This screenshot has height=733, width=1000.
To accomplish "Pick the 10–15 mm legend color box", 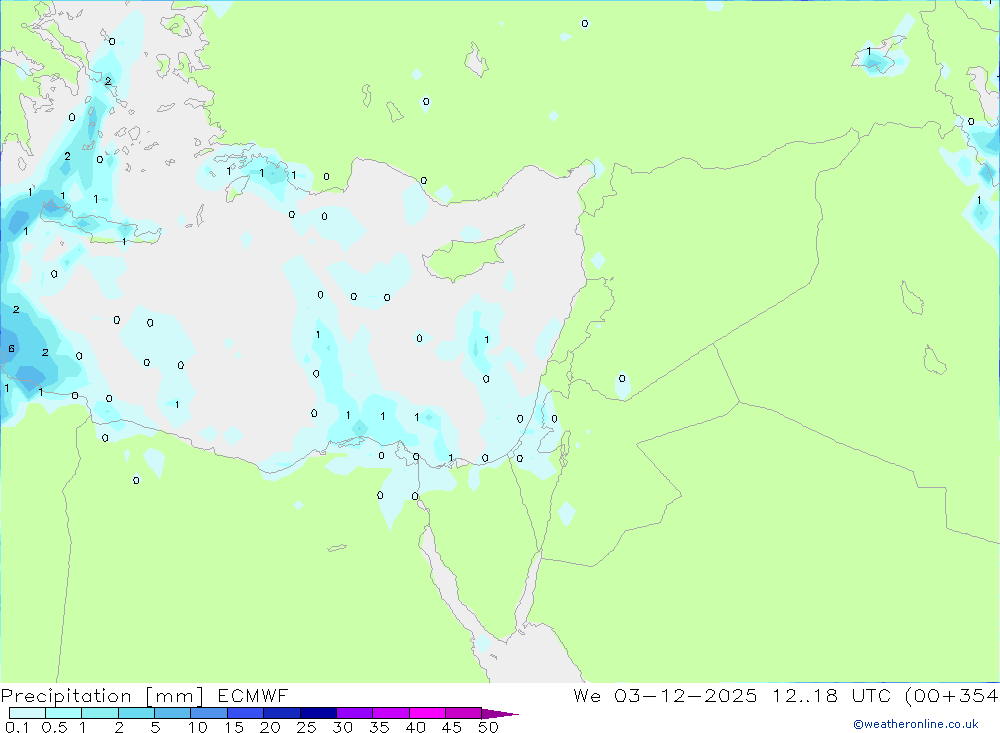I will (209, 713).
